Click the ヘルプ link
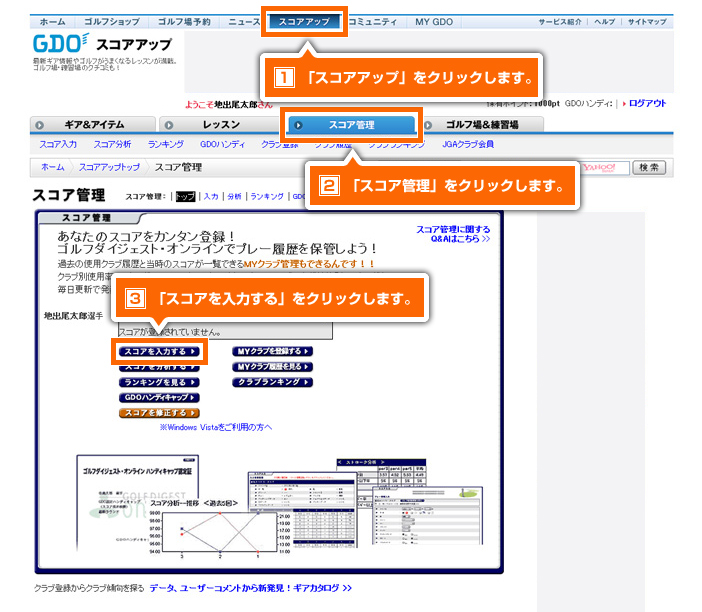The width and height of the screenshot is (702, 612). [x=604, y=22]
